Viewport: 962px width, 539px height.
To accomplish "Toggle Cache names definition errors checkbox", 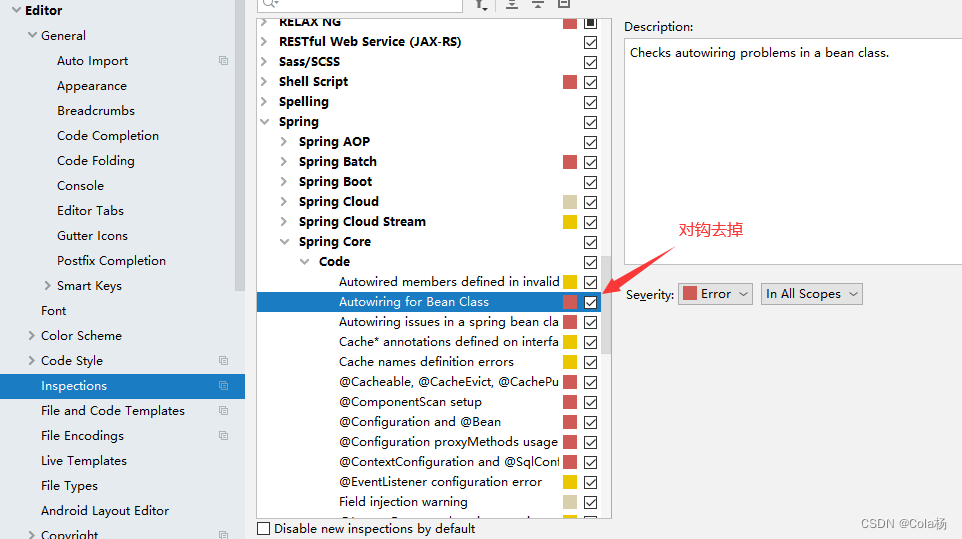I will pos(590,362).
